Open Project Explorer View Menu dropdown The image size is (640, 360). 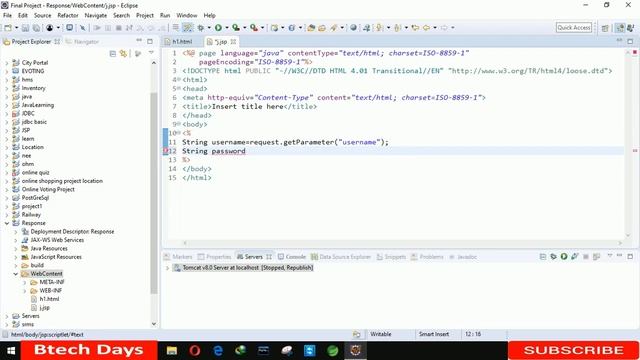pyautogui.click(x=151, y=53)
